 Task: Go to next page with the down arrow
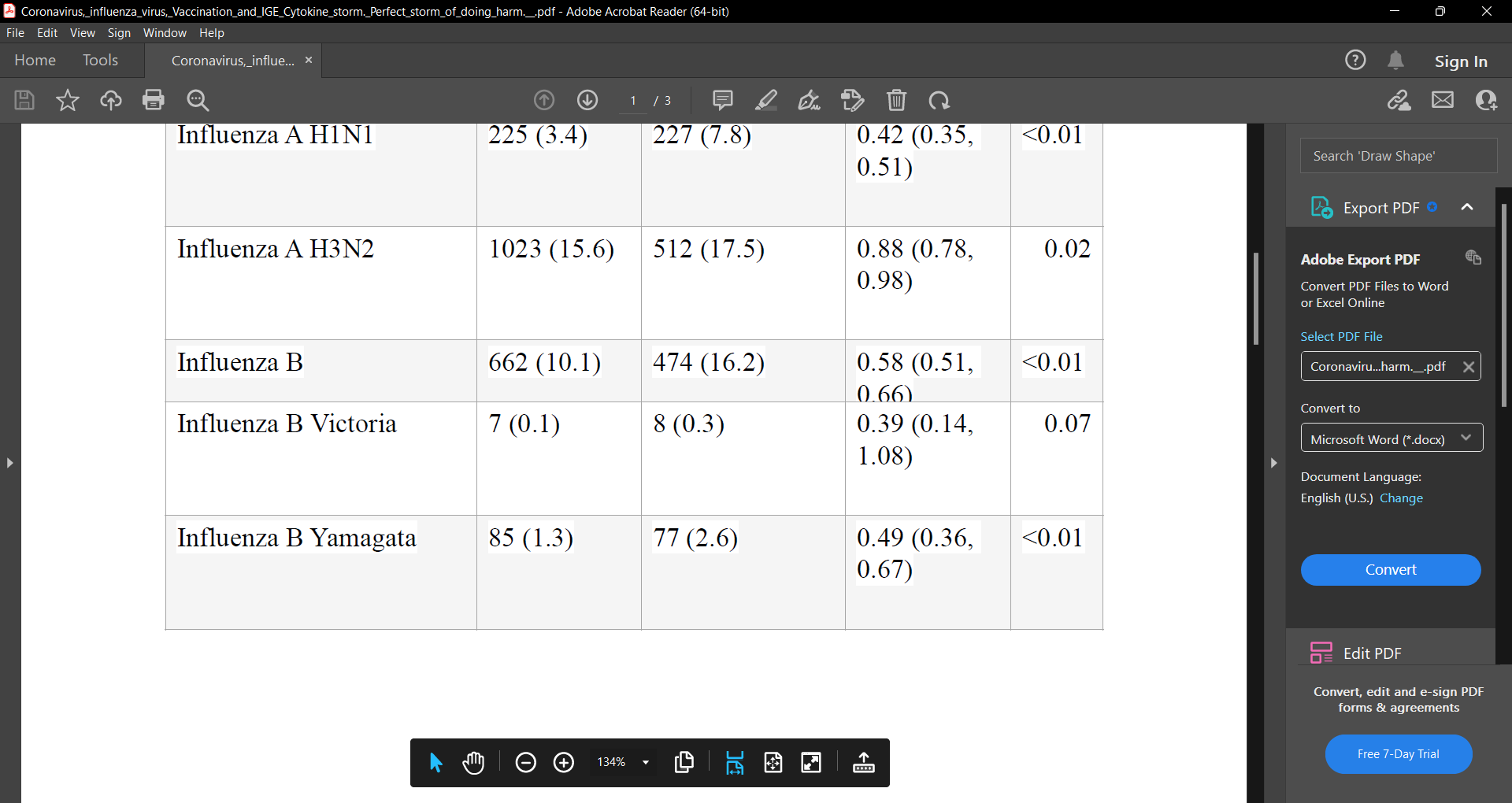click(587, 100)
